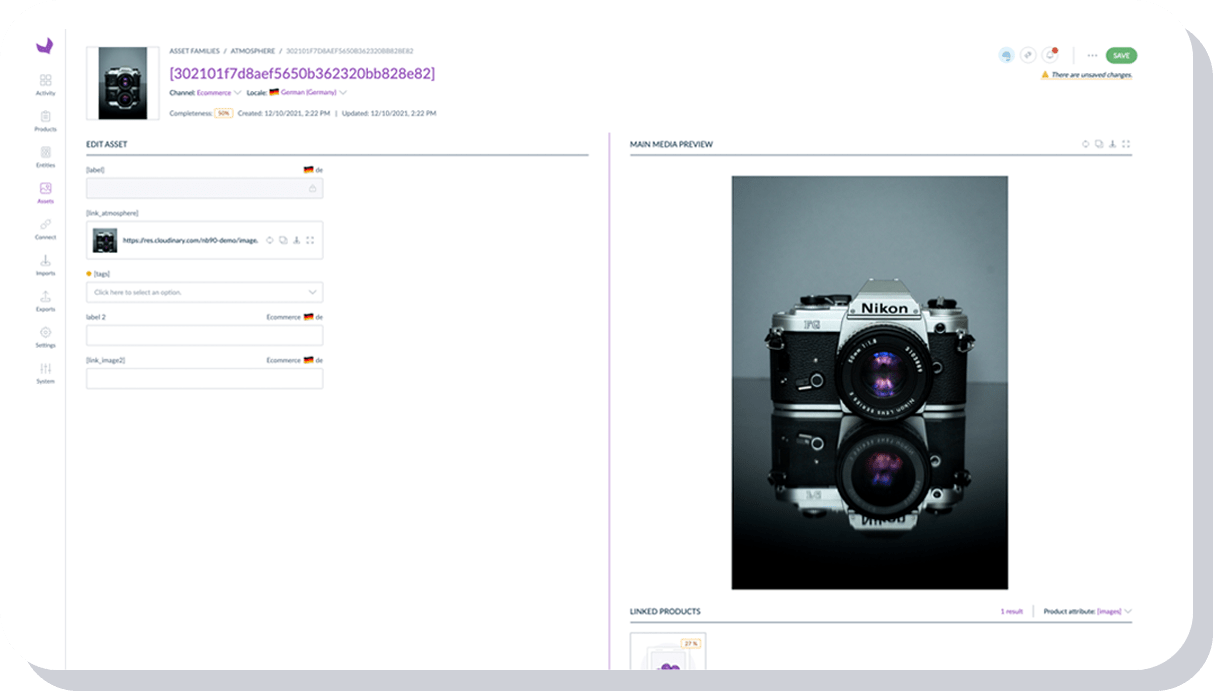Click the green Save button
This screenshot has width=1213, height=692.
[1121, 56]
